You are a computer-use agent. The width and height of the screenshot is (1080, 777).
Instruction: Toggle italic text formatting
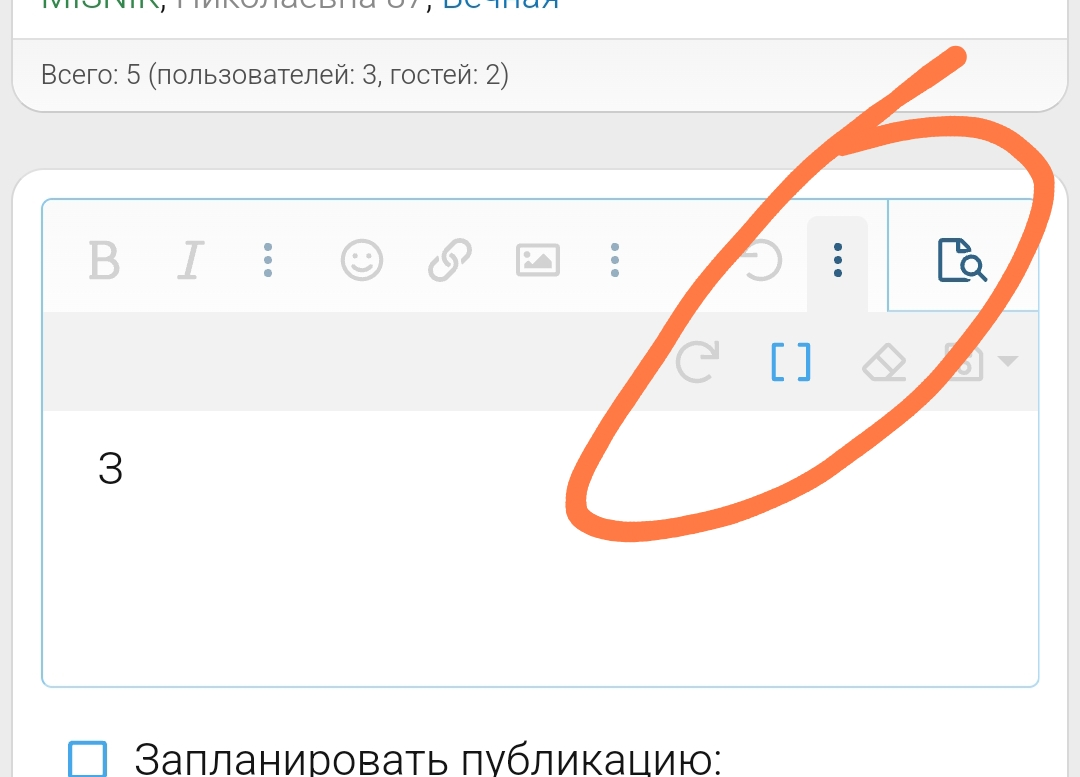coord(191,260)
